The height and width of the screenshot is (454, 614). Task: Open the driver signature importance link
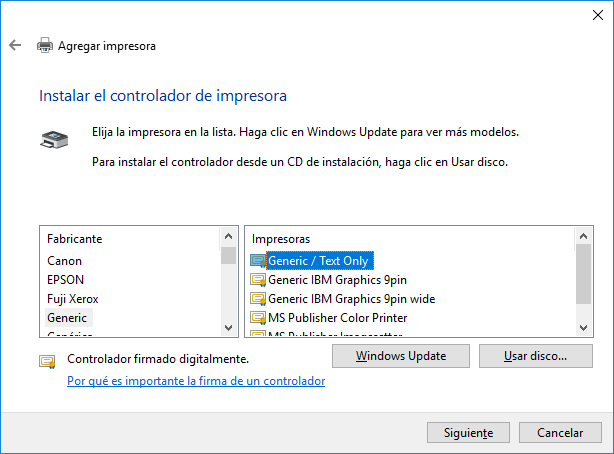pyautogui.click(x=195, y=381)
